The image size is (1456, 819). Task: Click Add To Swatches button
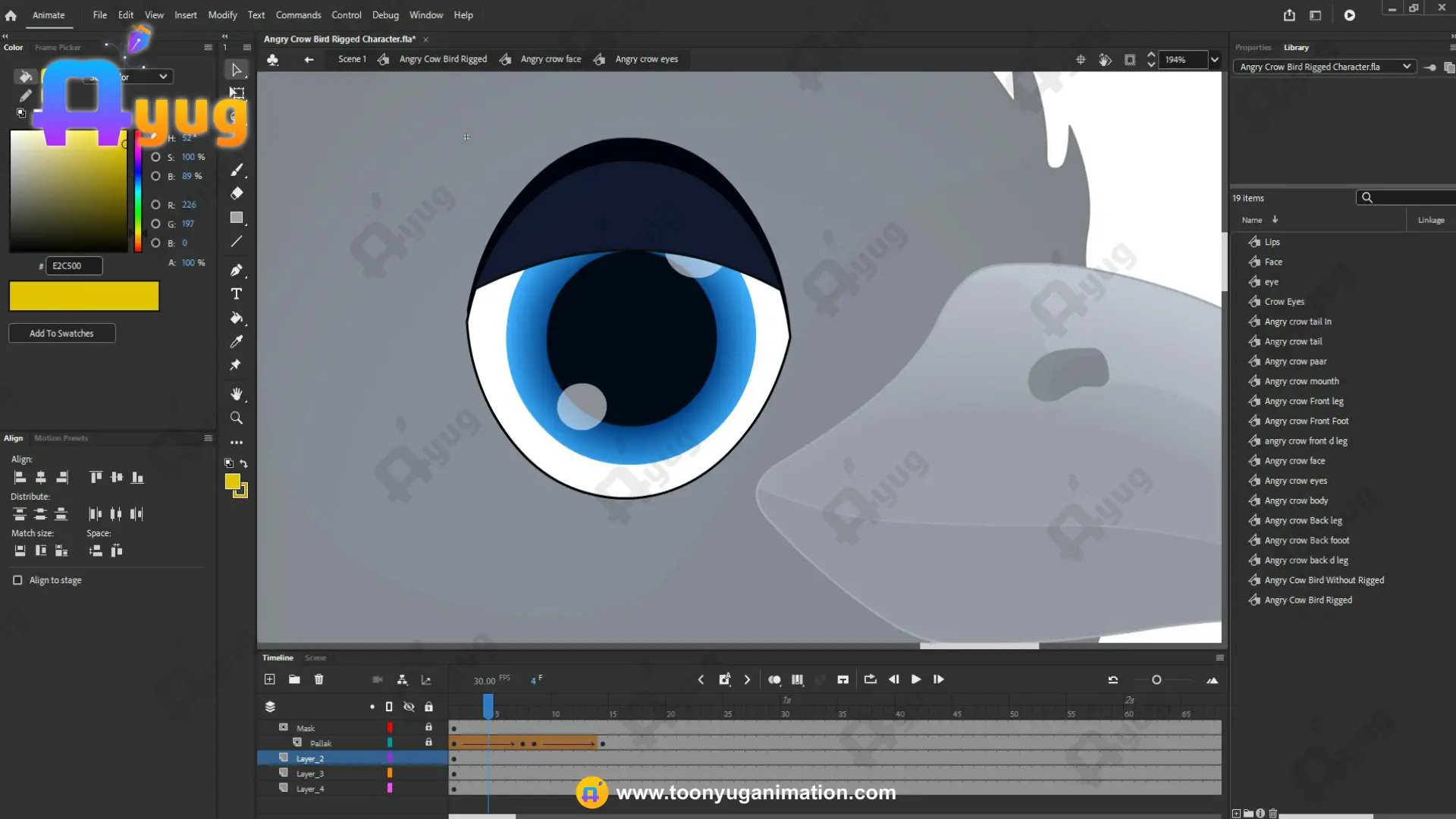61,334
